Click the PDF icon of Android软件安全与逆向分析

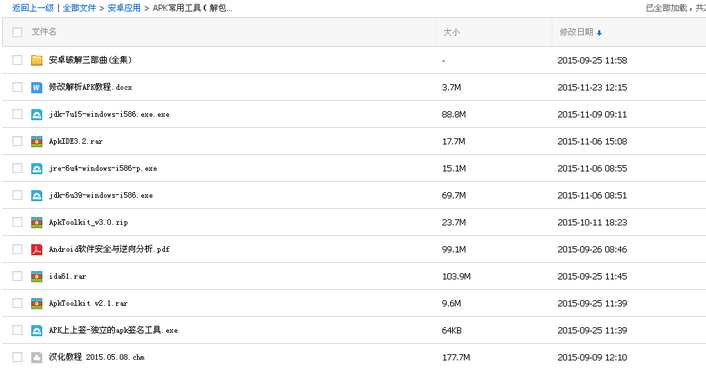36,249
